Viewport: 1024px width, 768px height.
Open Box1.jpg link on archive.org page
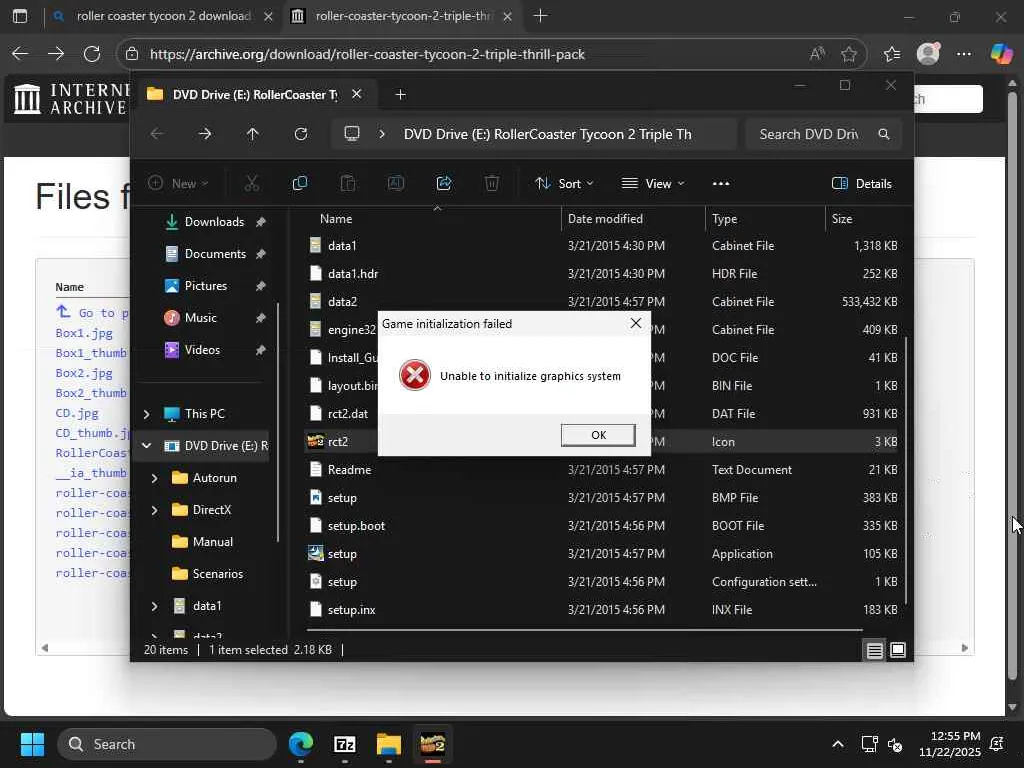click(84, 333)
